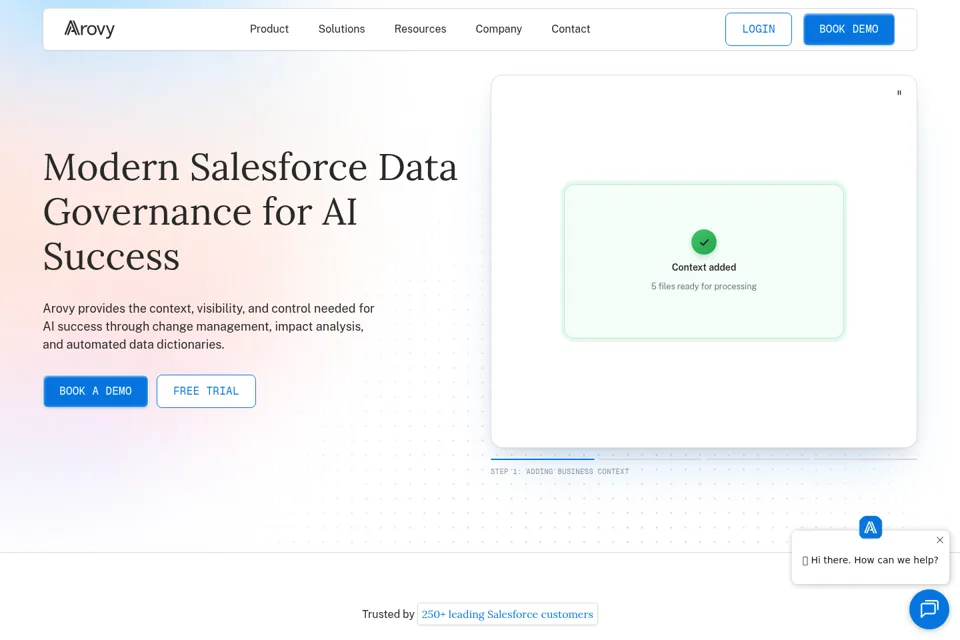Viewport: 960px width, 640px height.
Task: Click the 'Hi there. How can we help?' message
Action: pyautogui.click(x=870, y=560)
